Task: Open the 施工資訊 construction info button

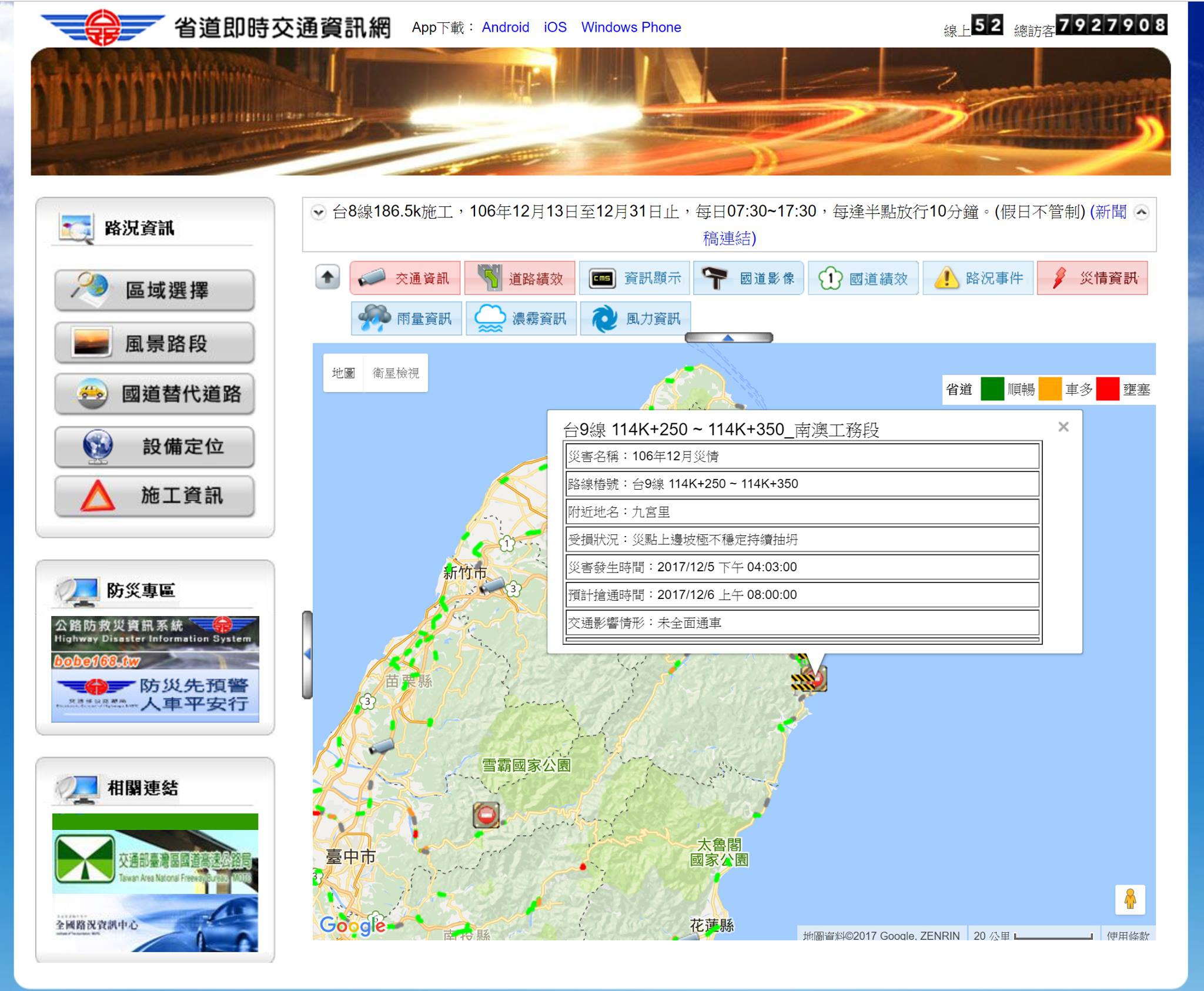Action: click(x=155, y=496)
